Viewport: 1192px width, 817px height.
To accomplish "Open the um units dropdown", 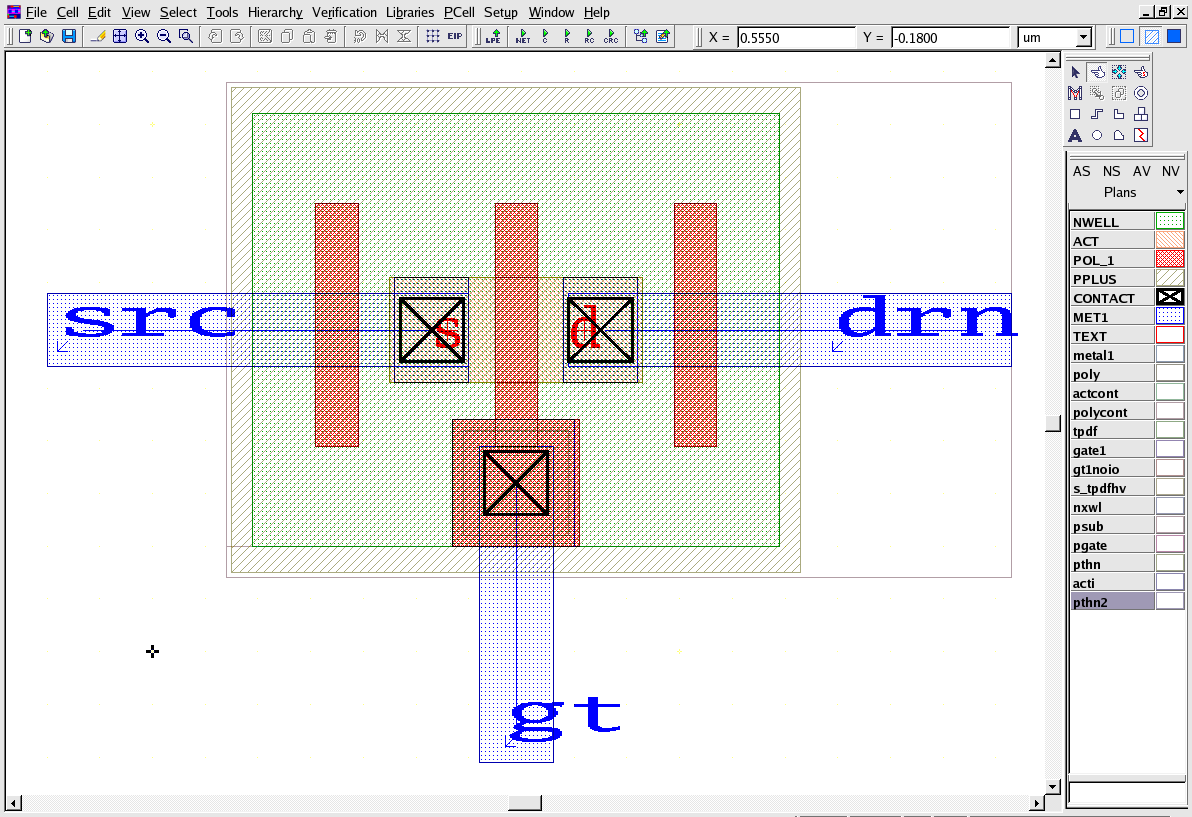I will coord(1083,38).
